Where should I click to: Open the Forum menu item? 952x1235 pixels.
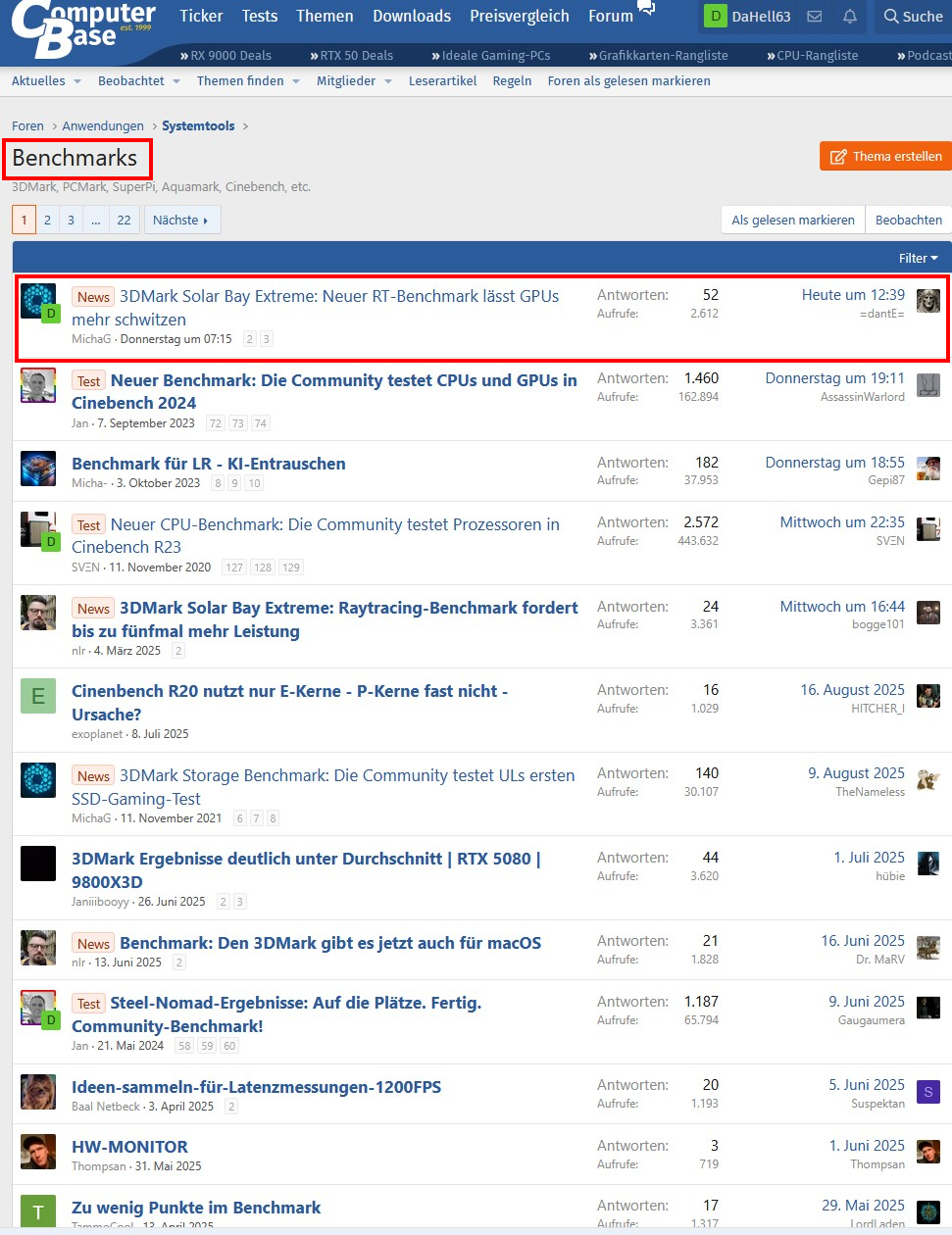[611, 16]
